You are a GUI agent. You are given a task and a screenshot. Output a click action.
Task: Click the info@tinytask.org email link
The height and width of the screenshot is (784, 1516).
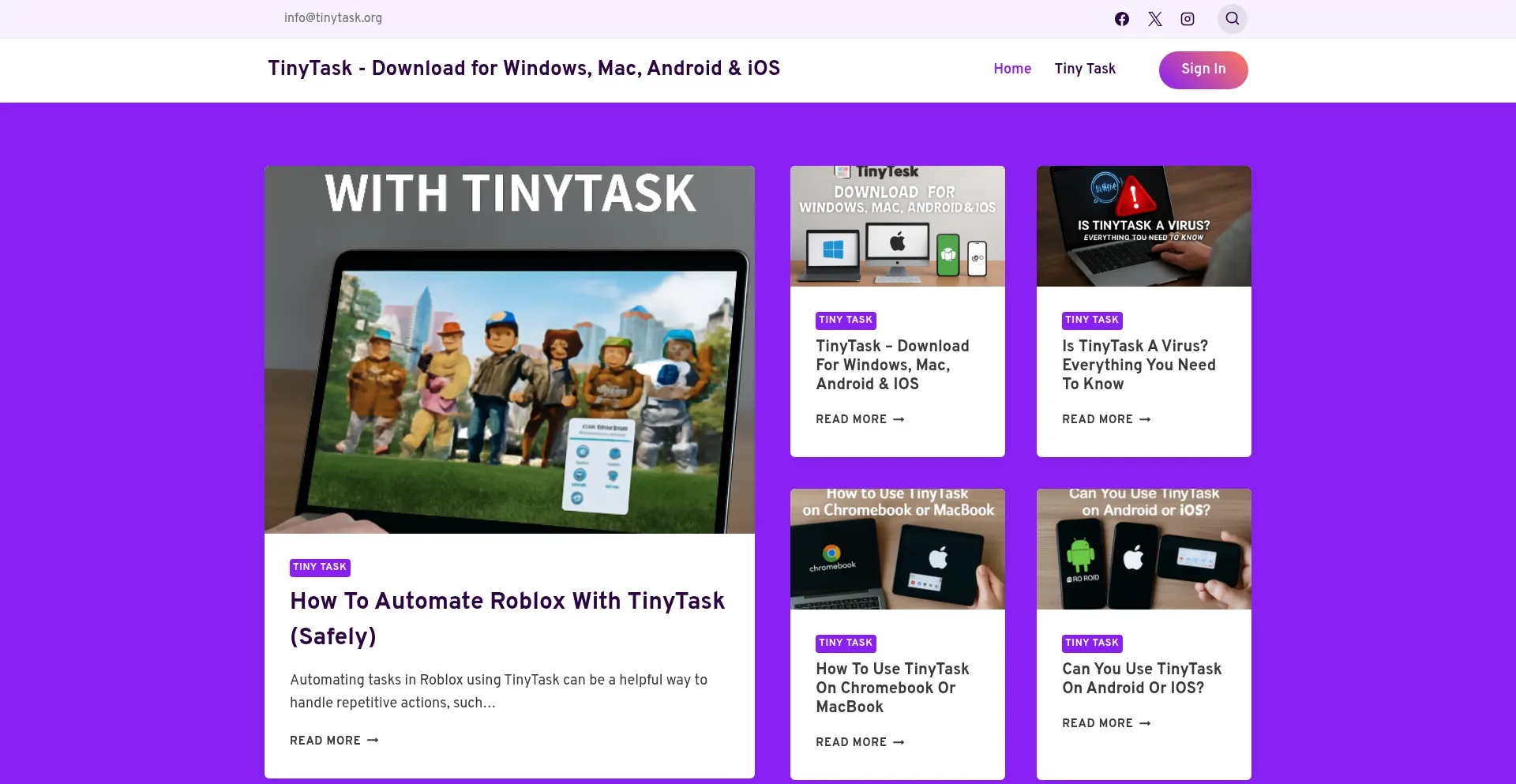[332, 17]
